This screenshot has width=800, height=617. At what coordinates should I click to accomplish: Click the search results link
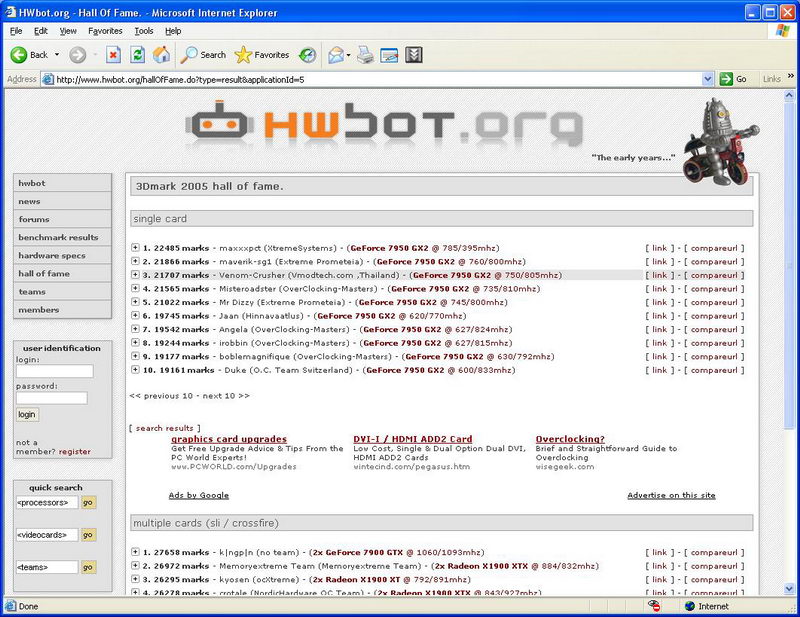tap(164, 428)
